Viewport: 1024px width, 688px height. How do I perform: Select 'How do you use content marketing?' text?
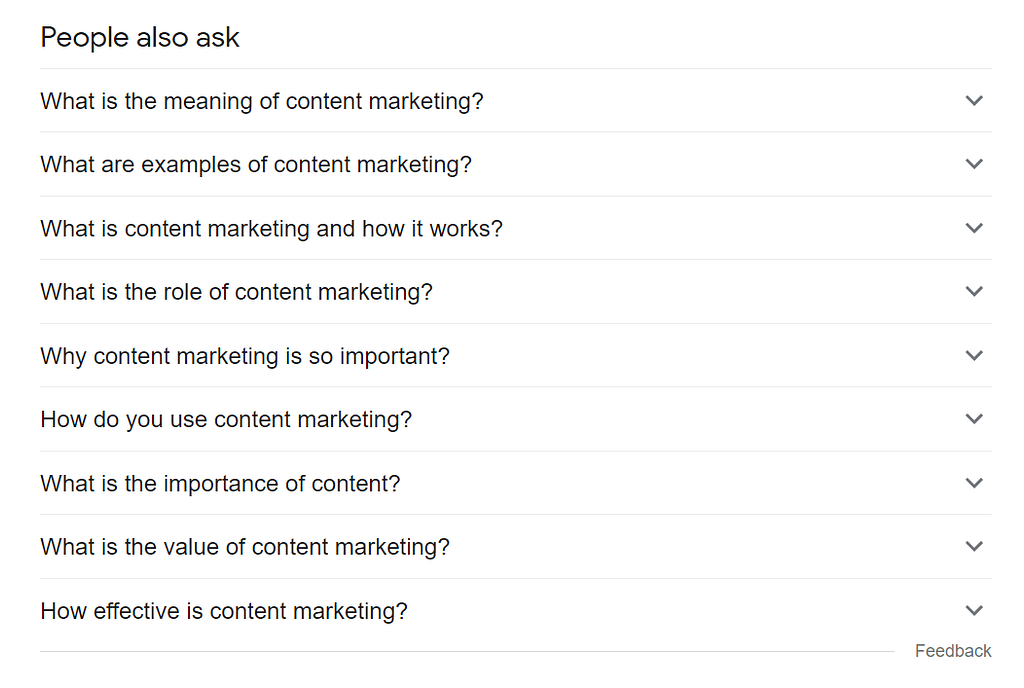(226, 420)
